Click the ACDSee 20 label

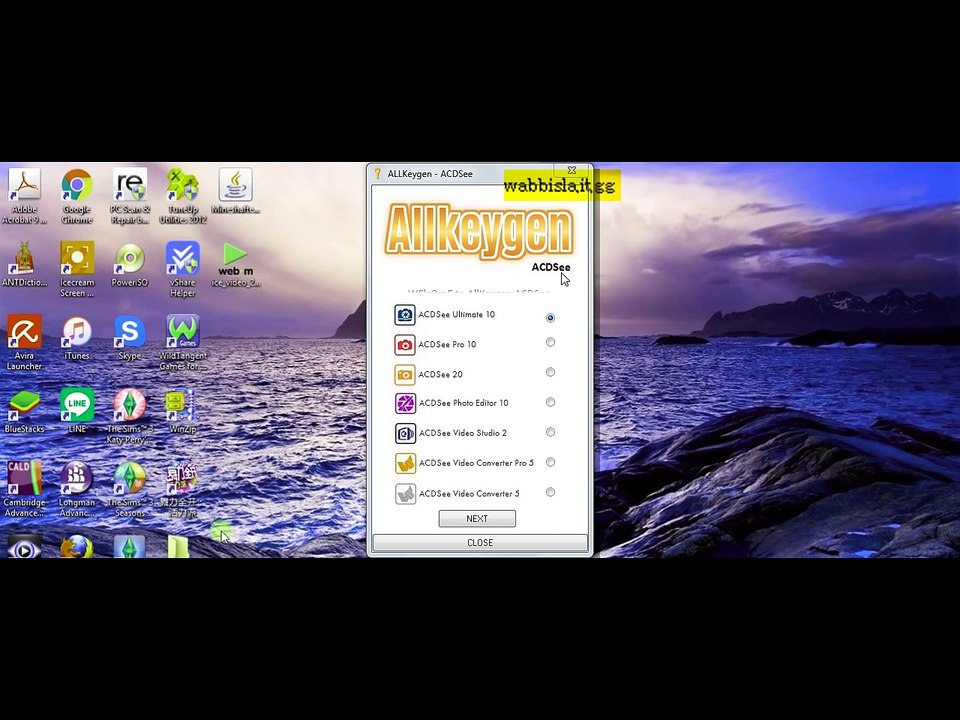coord(441,374)
